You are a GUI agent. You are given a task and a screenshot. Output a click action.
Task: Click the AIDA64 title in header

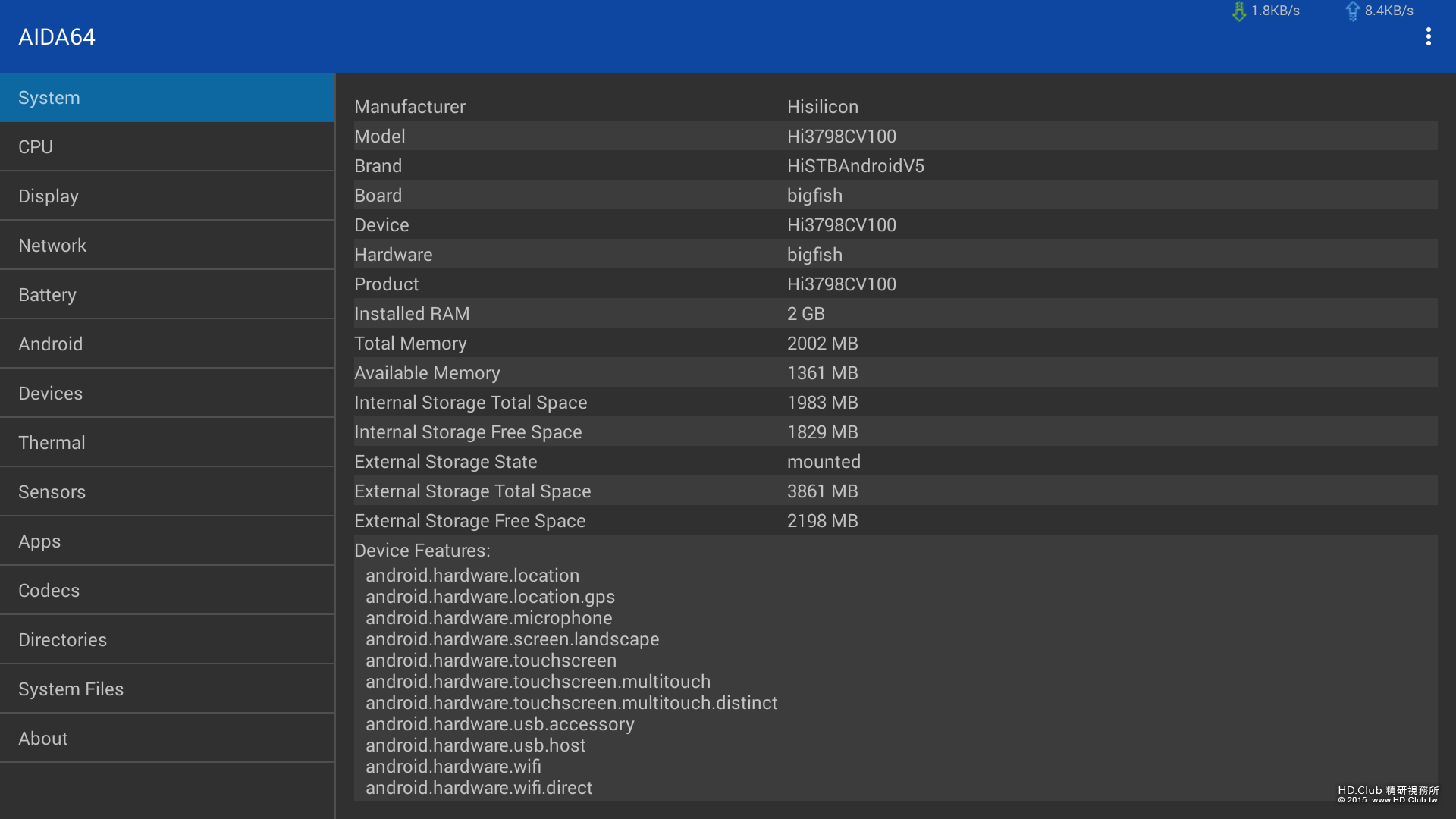click(57, 37)
